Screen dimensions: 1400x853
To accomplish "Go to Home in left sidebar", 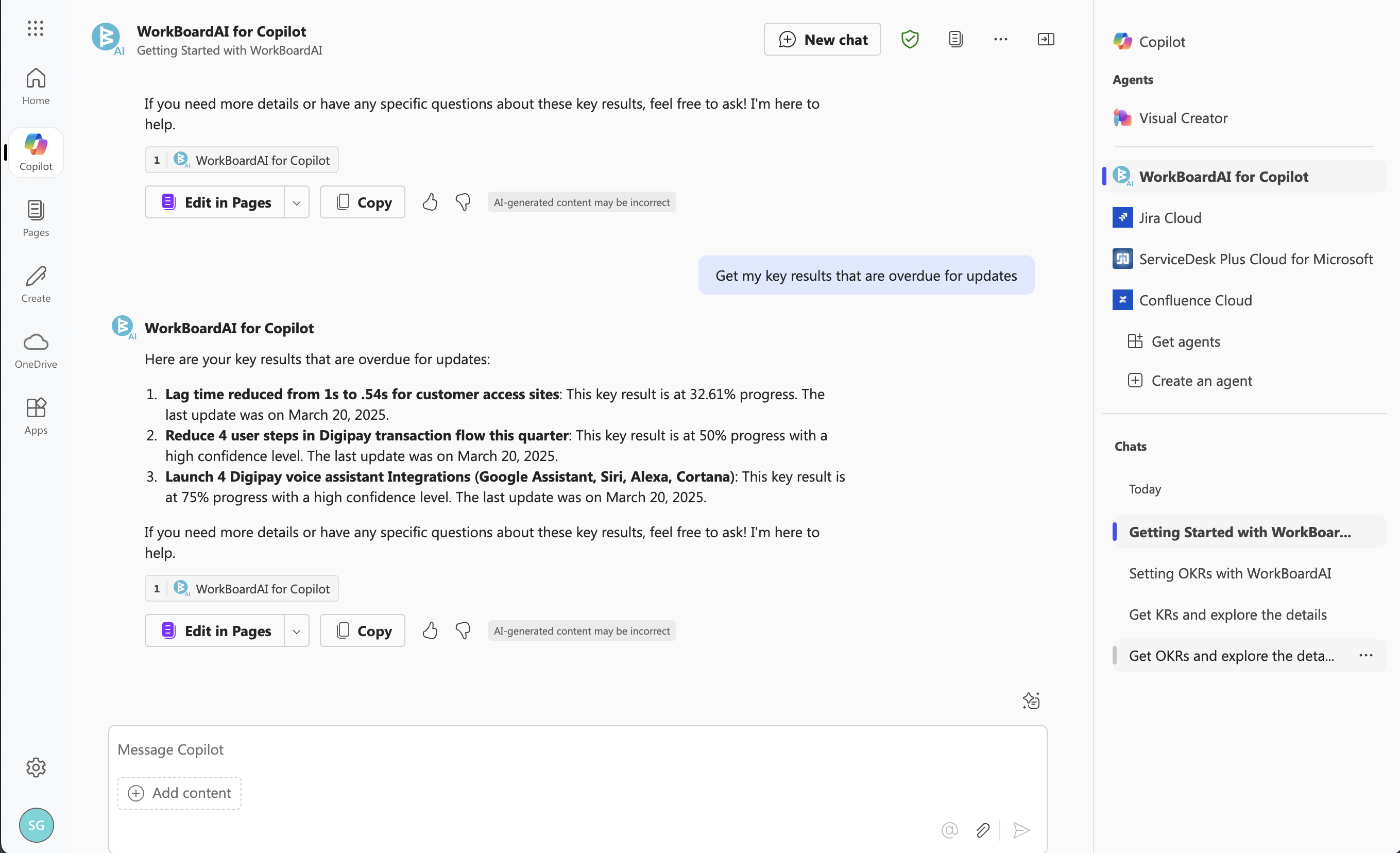I will (x=36, y=87).
